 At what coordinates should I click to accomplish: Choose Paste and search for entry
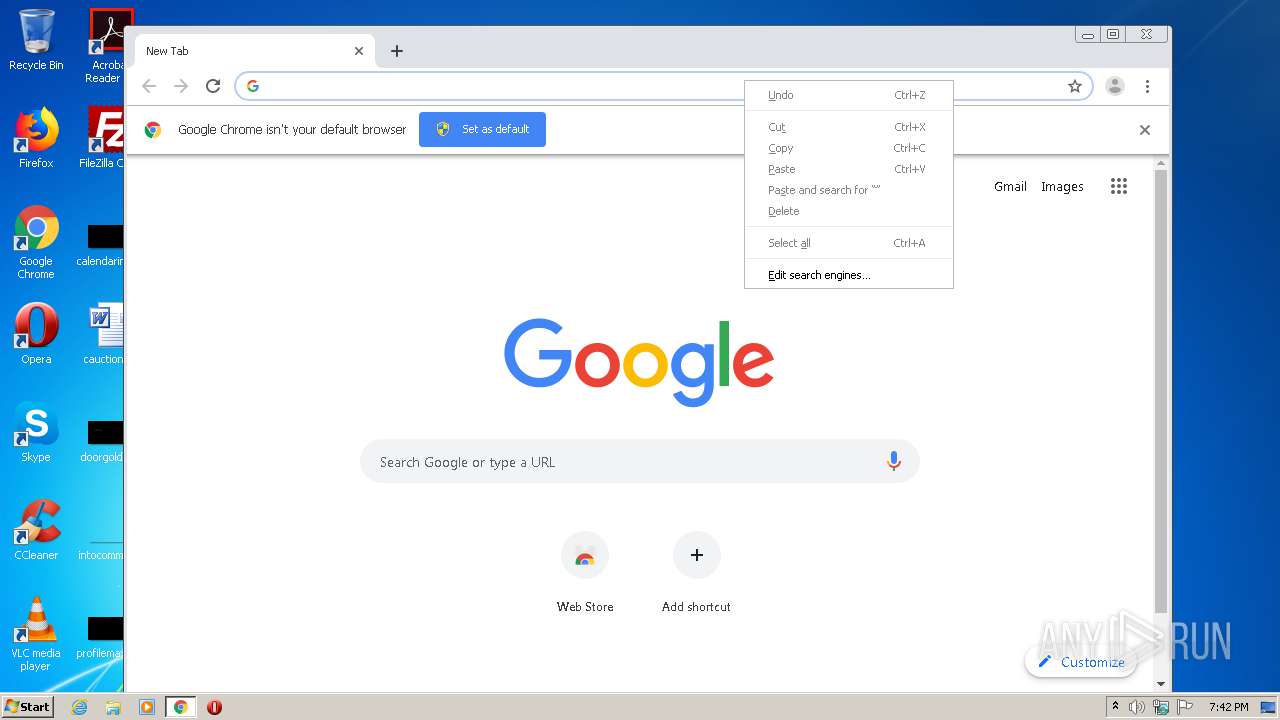coord(849,190)
